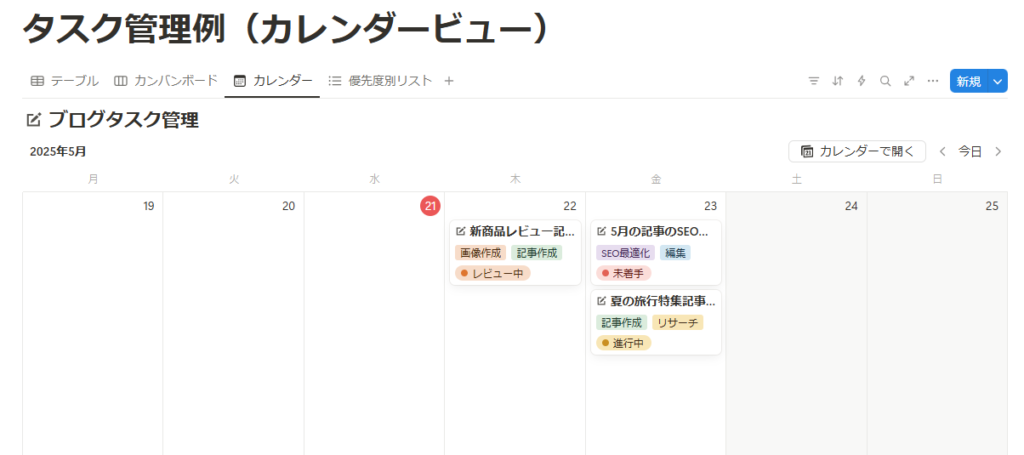The height and width of the screenshot is (455, 1024).
Task: Click page icon on 夏の旅行特集記事 card
Action: click(x=601, y=301)
